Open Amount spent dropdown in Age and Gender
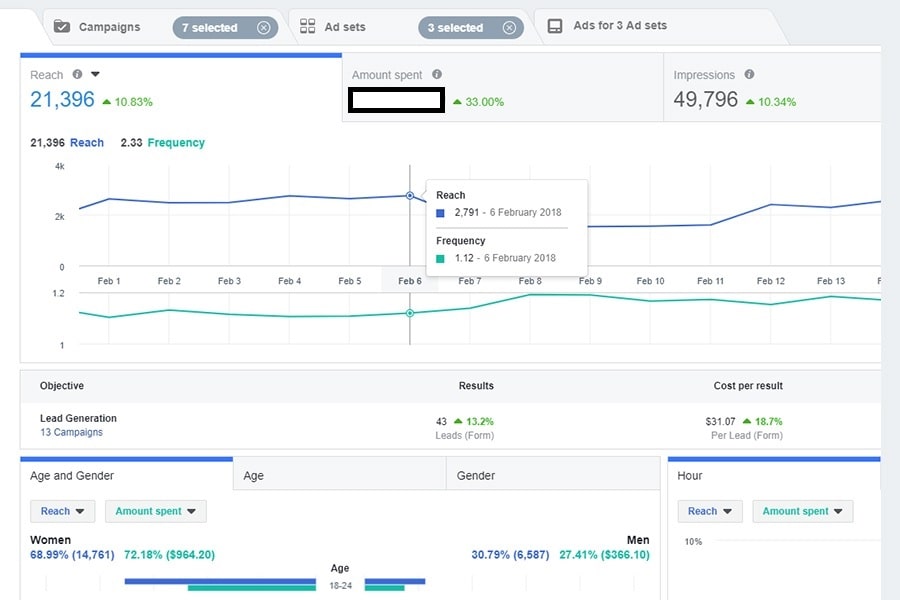 pyautogui.click(x=156, y=511)
